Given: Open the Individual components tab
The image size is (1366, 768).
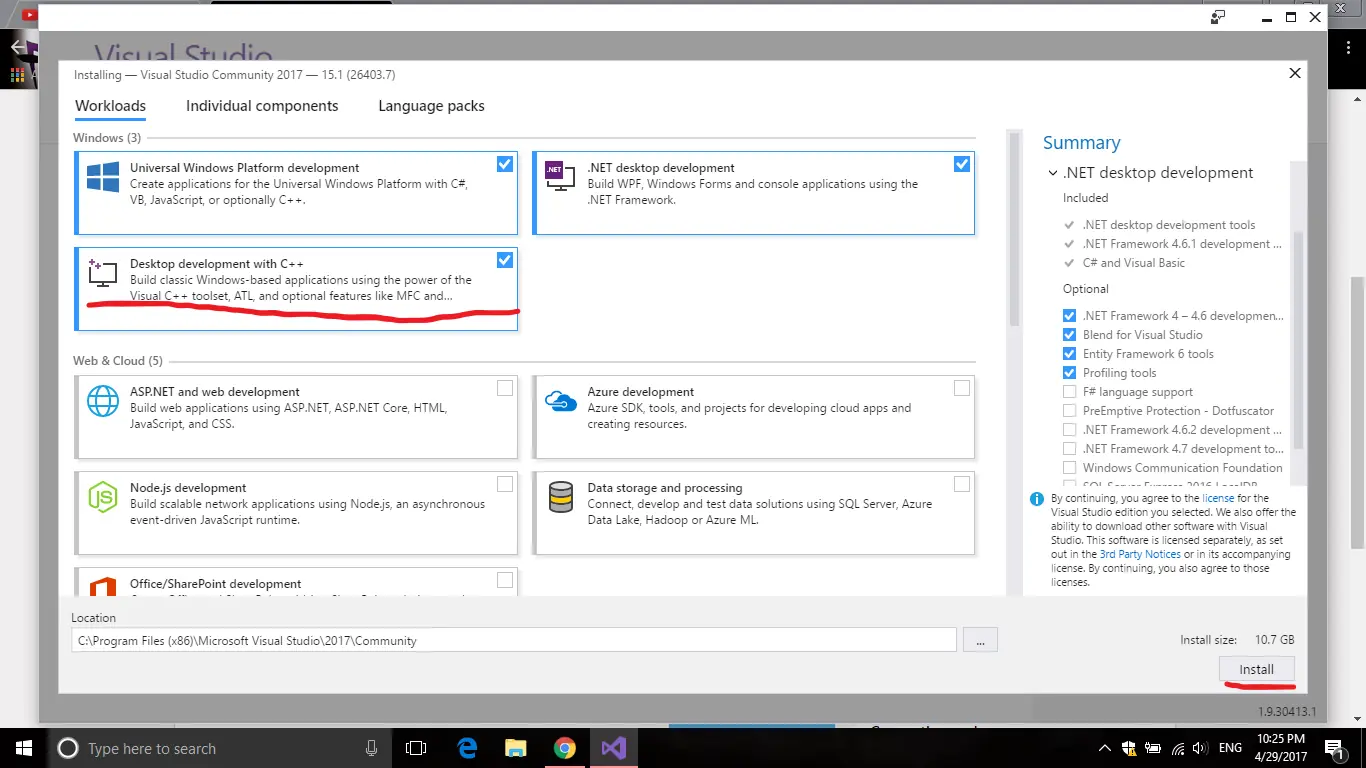Looking at the screenshot, I should (x=262, y=106).
